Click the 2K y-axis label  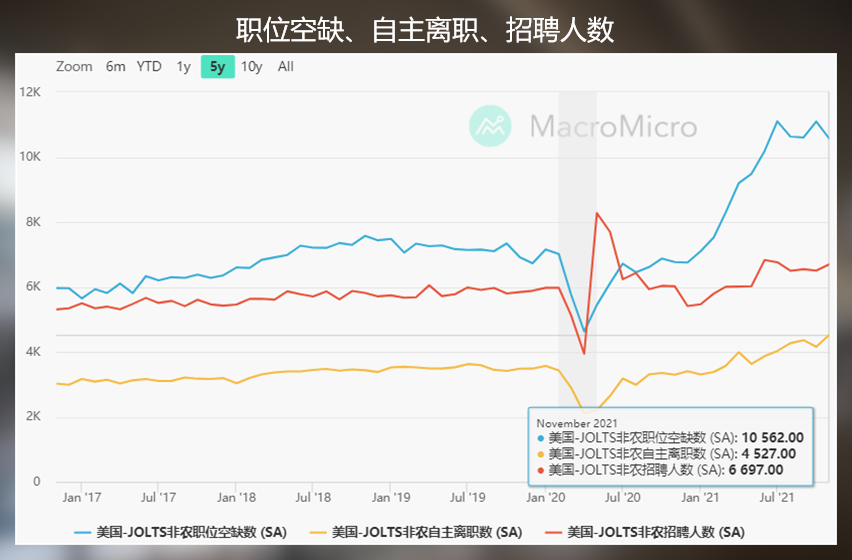click(x=33, y=416)
